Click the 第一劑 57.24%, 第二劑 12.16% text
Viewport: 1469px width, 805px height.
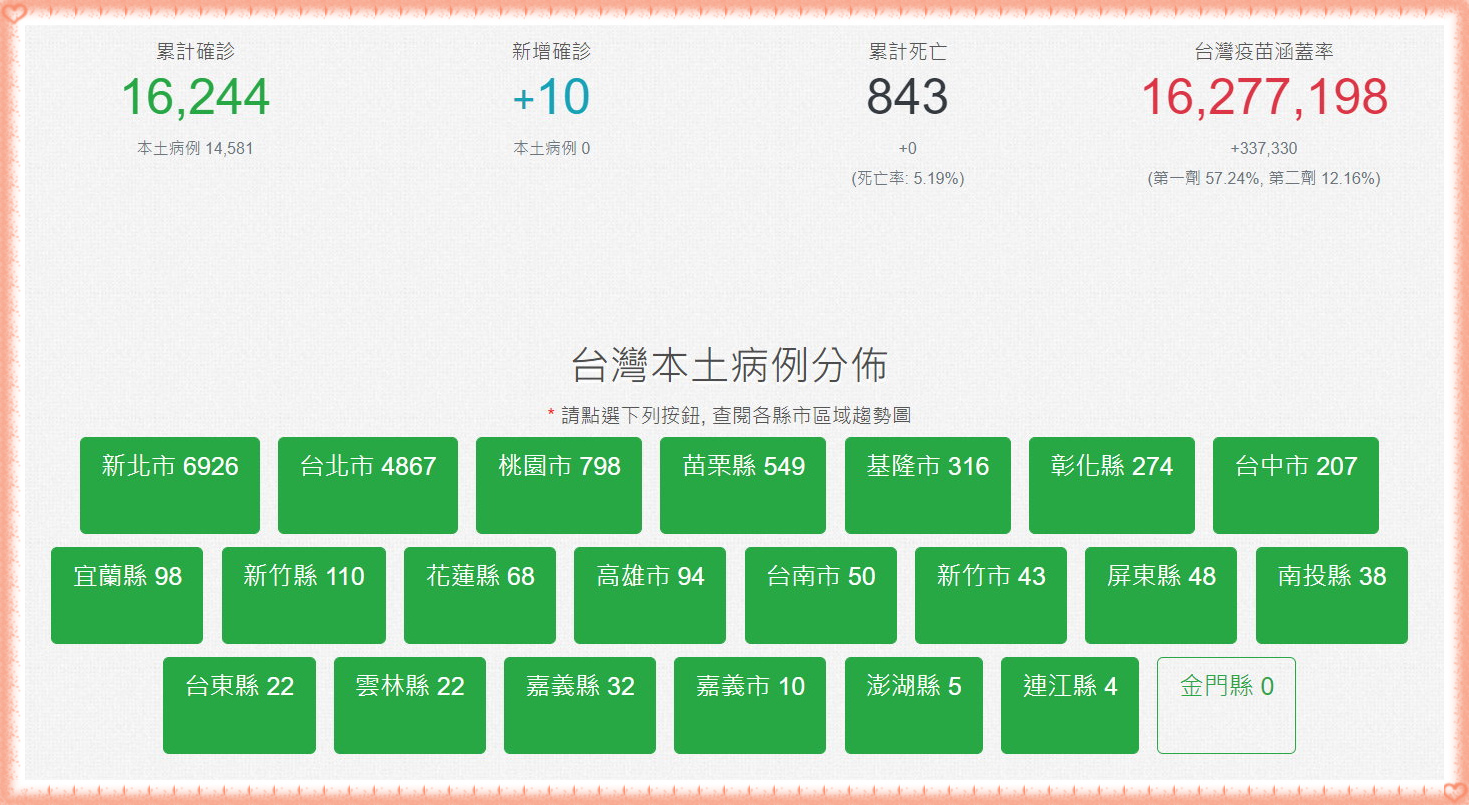pyautogui.click(x=1264, y=179)
